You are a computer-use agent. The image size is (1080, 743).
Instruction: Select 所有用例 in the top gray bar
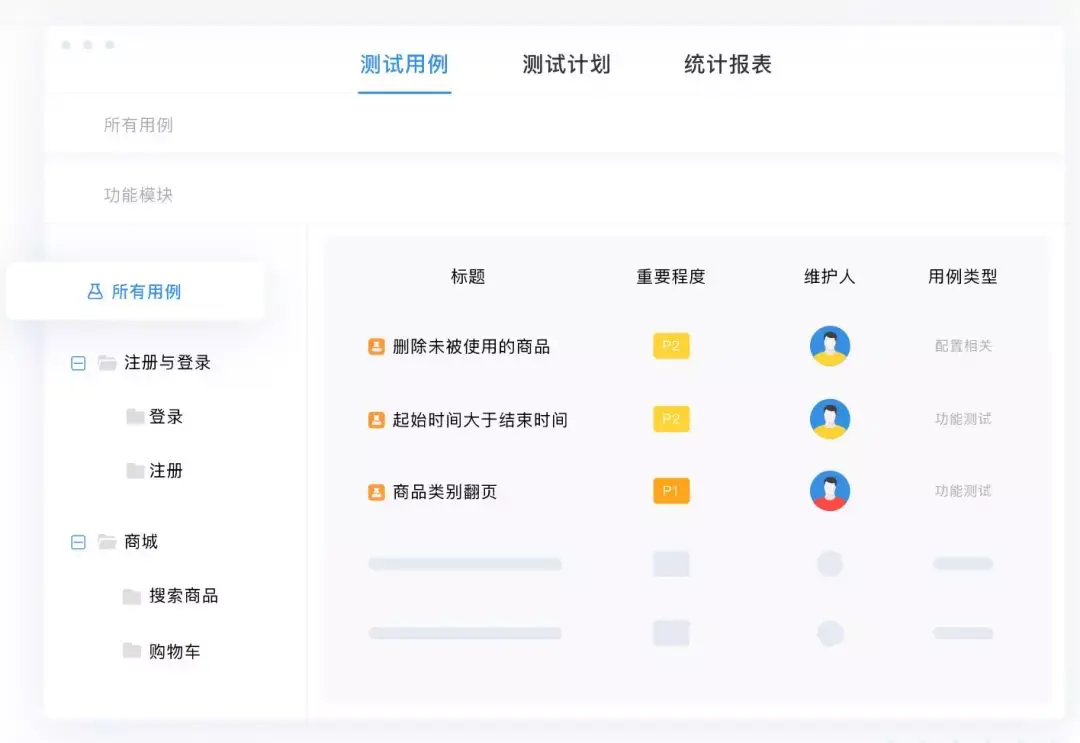pyautogui.click(x=138, y=125)
